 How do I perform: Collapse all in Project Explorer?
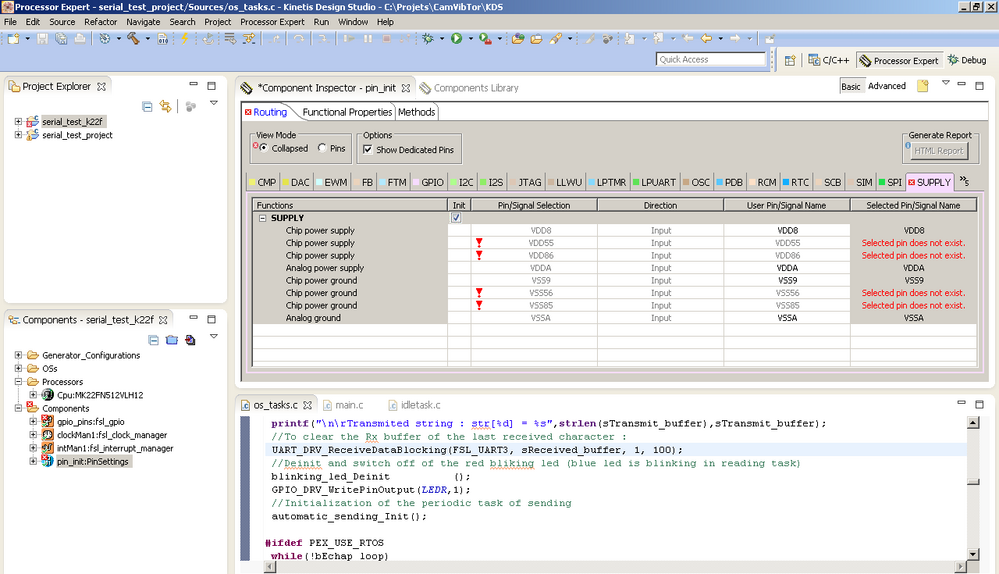[x=147, y=106]
